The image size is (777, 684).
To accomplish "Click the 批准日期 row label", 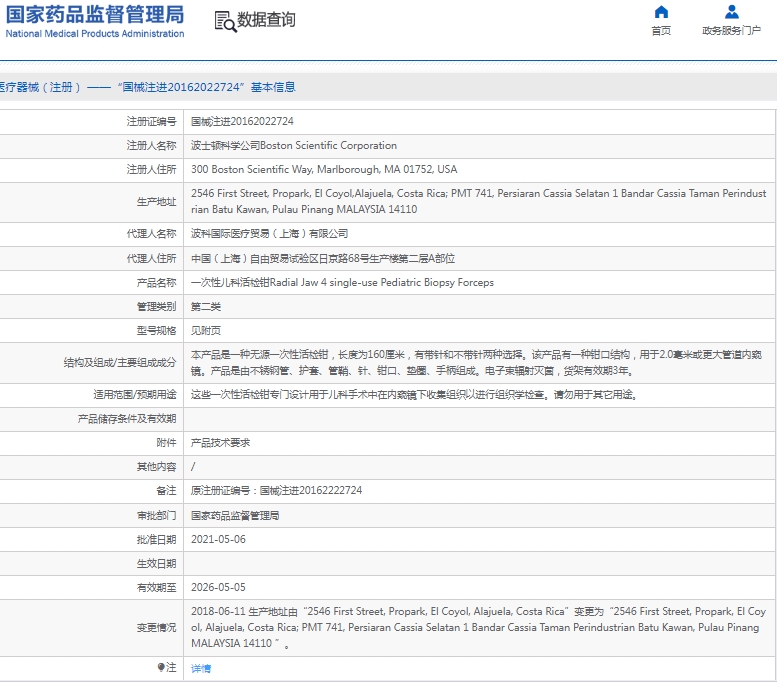I will click(156, 539).
